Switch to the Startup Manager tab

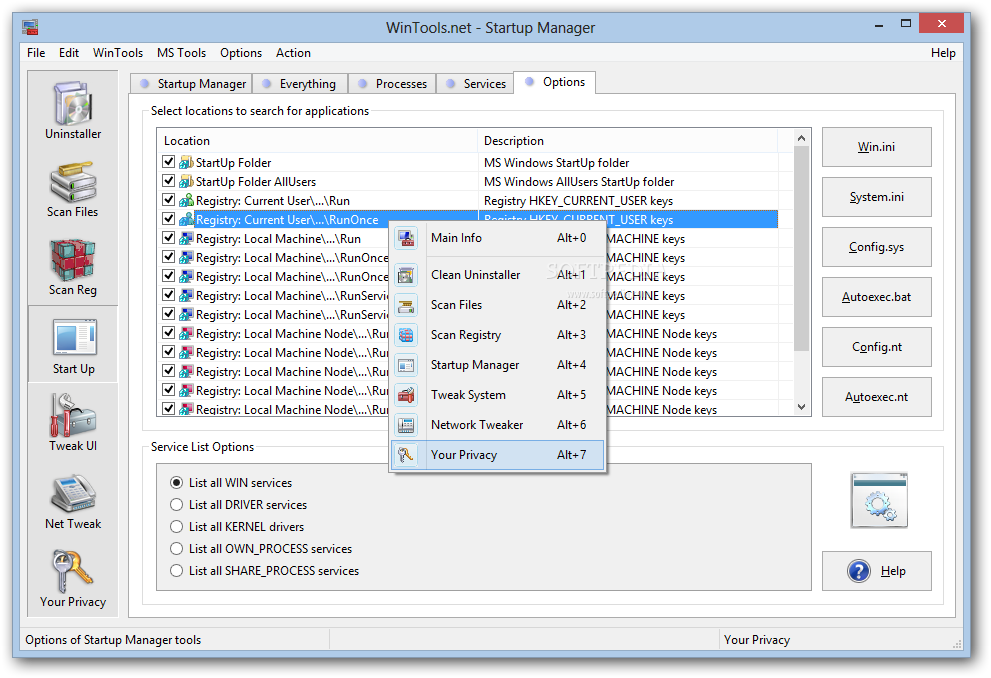pos(192,84)
